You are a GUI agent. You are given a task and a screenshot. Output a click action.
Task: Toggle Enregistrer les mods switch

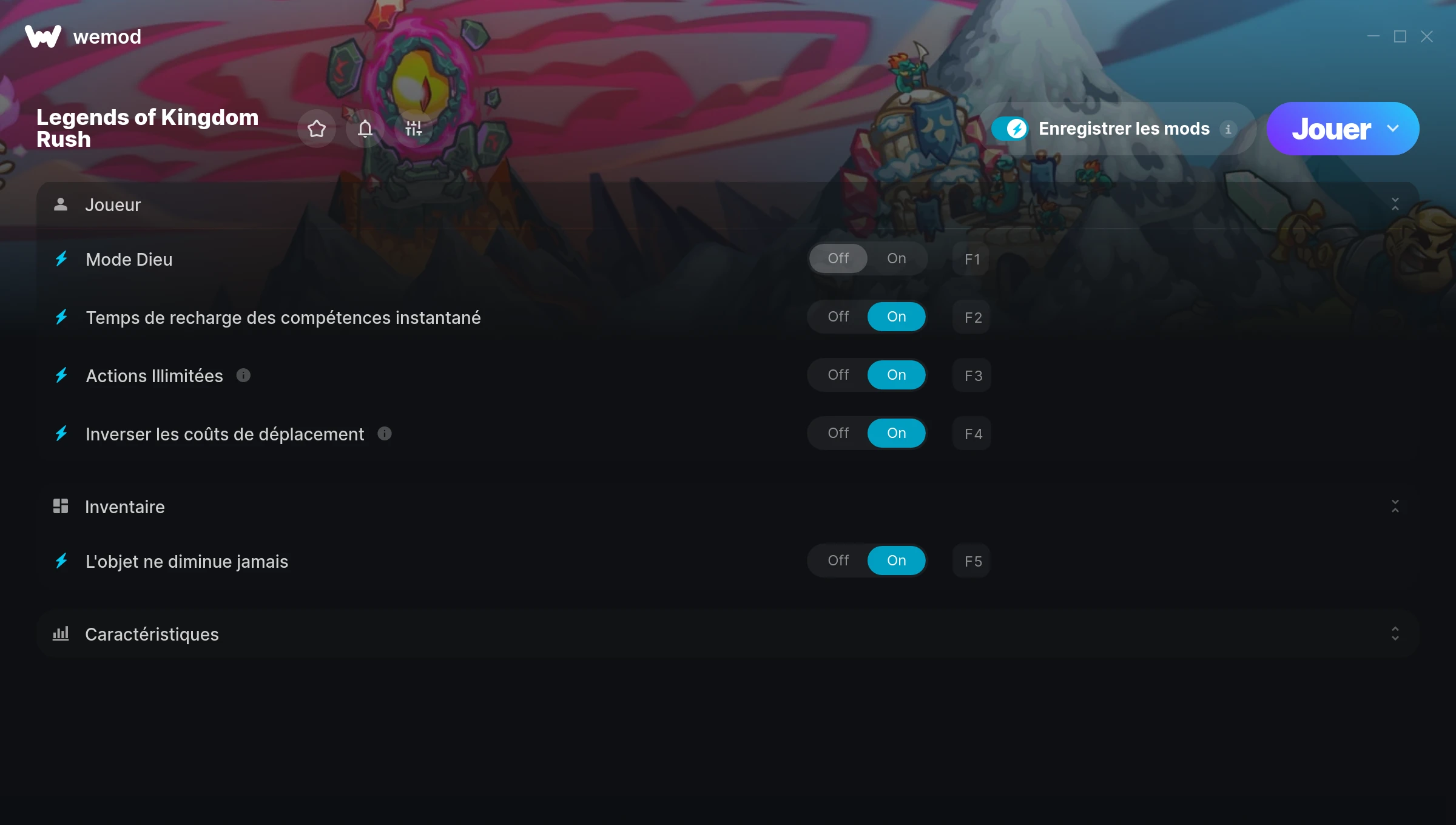1009,129
